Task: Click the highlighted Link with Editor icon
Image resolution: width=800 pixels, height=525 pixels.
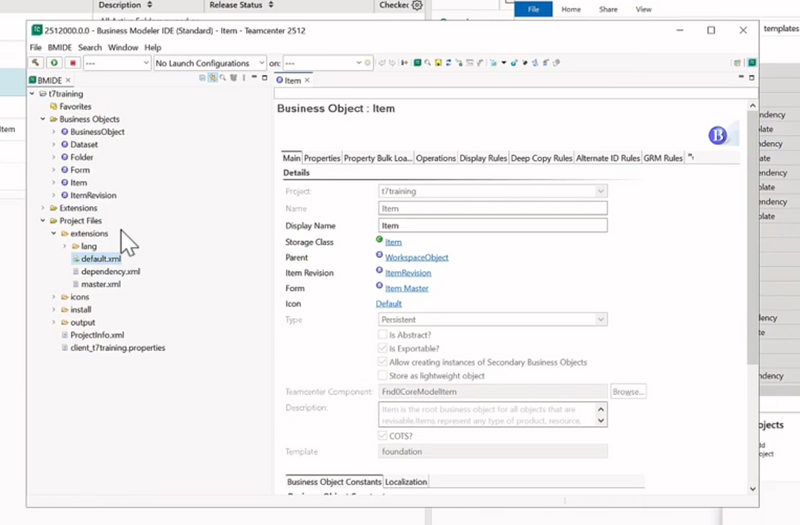Action: click(x=213, y=78)
